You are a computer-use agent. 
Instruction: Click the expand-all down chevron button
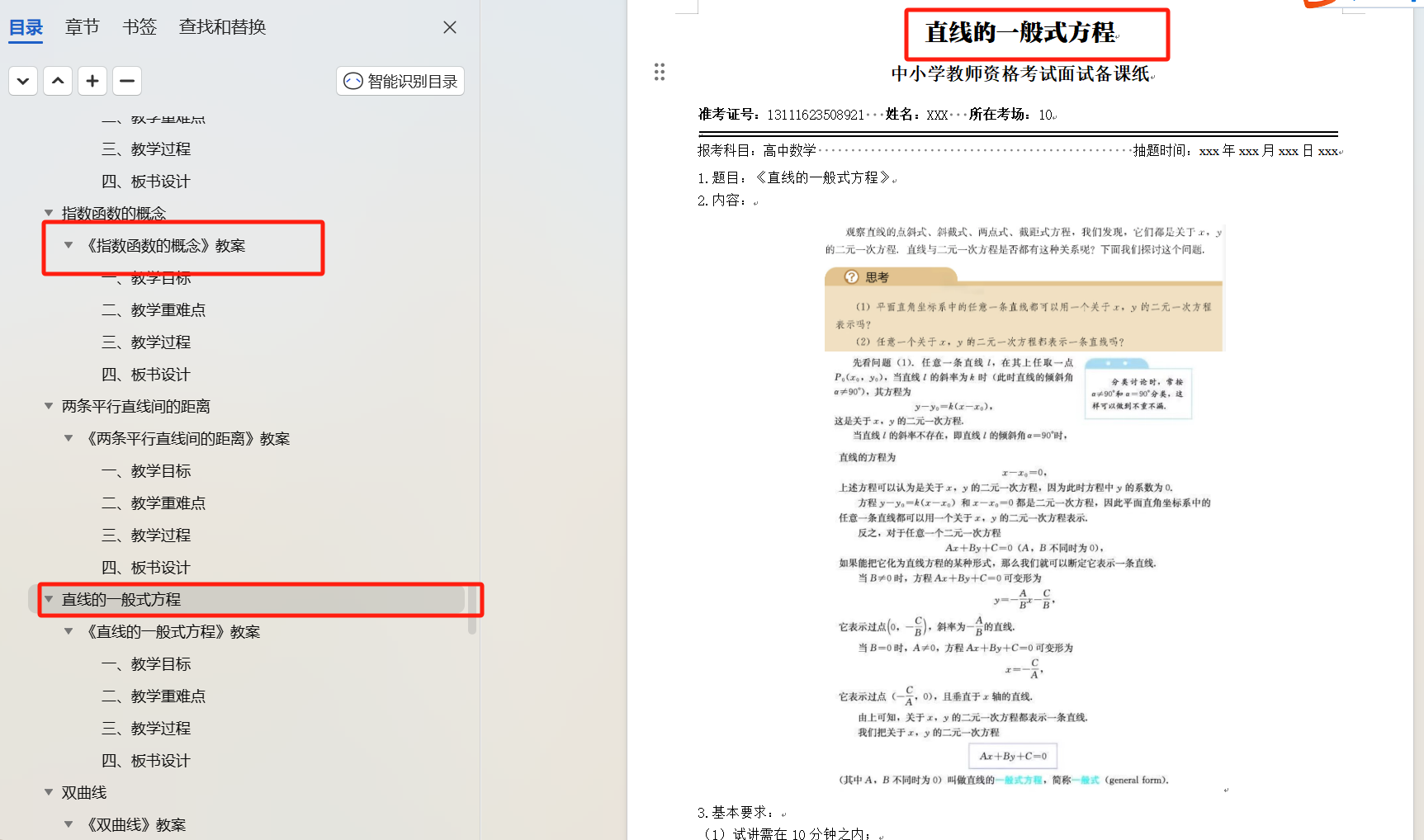[x=23, y=81]
